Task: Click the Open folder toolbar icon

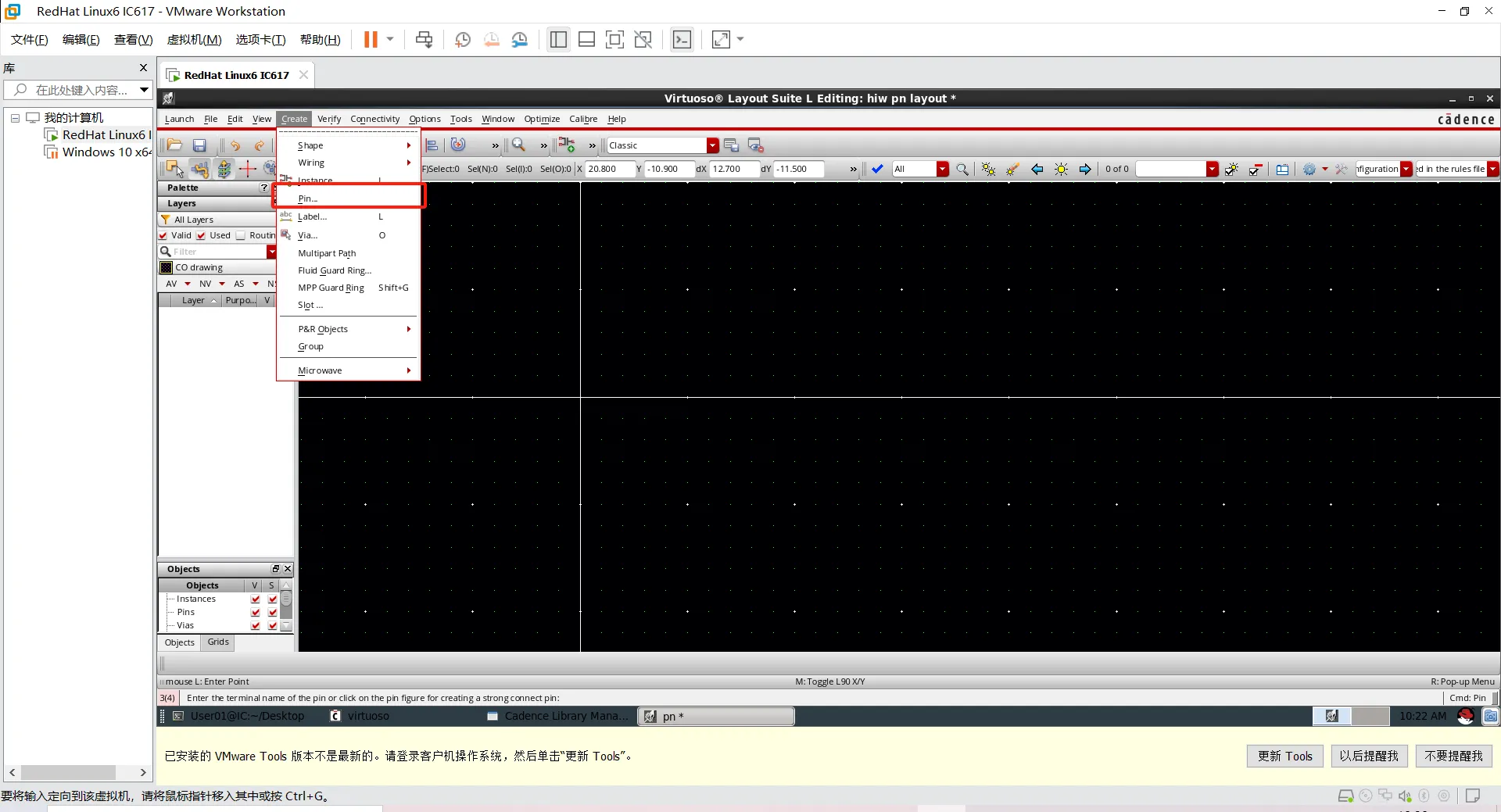Action: [x=174, y=145]
